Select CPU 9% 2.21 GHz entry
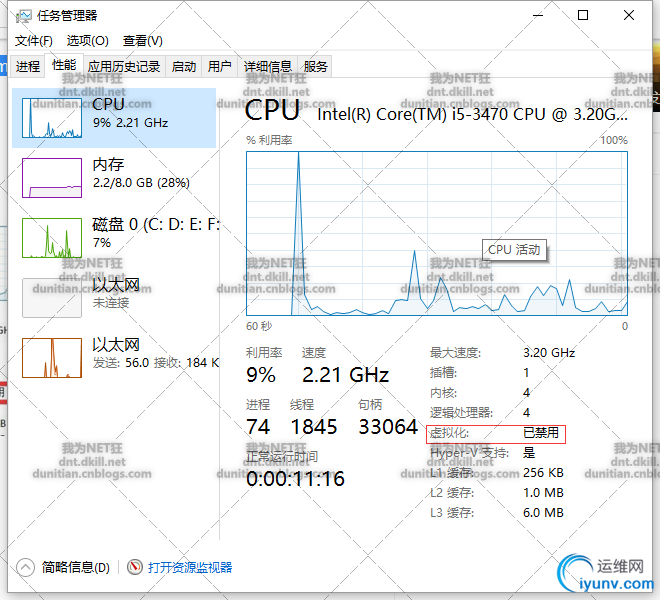 coord(114,118)
